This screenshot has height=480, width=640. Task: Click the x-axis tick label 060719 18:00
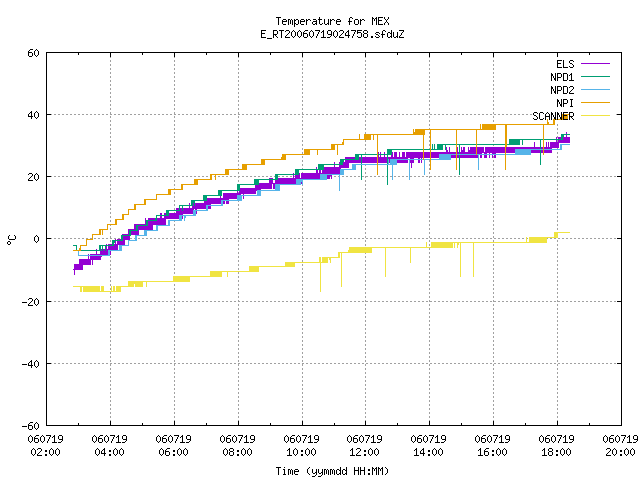coord(556,446)
